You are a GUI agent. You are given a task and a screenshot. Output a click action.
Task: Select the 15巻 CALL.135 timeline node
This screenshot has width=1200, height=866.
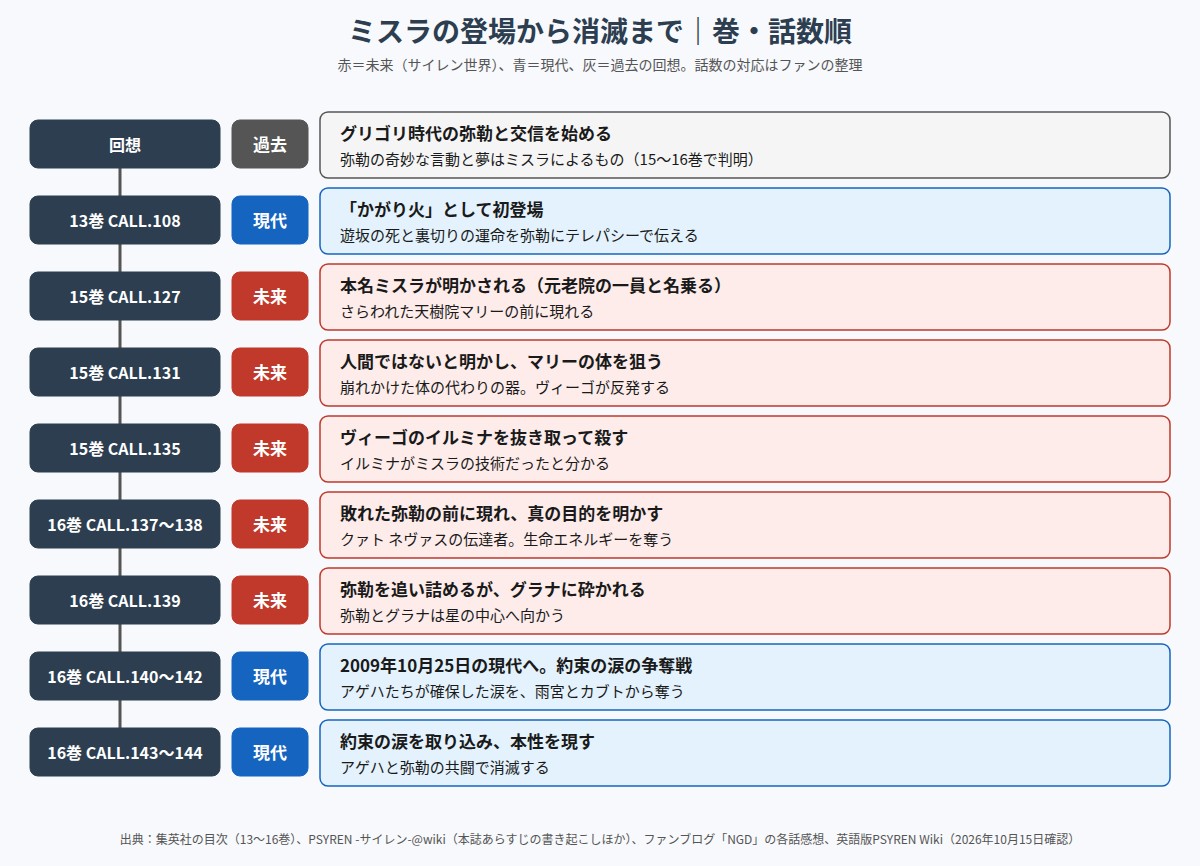(125, 448)
